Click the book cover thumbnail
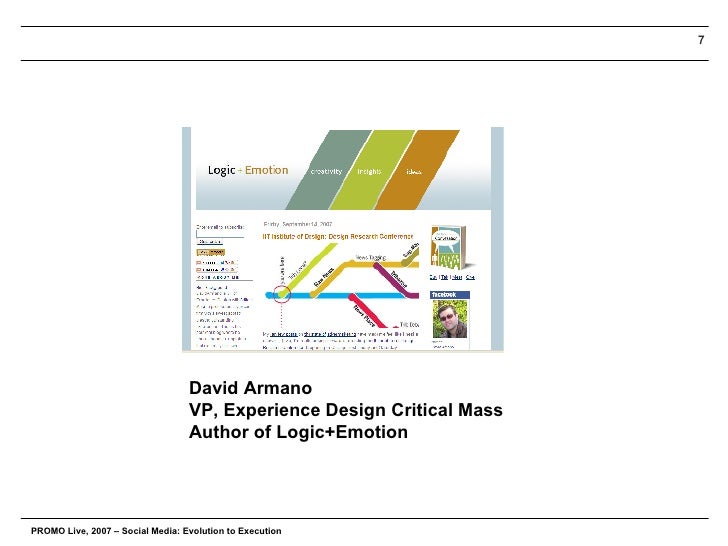The image size is (728, 546). 448,248
